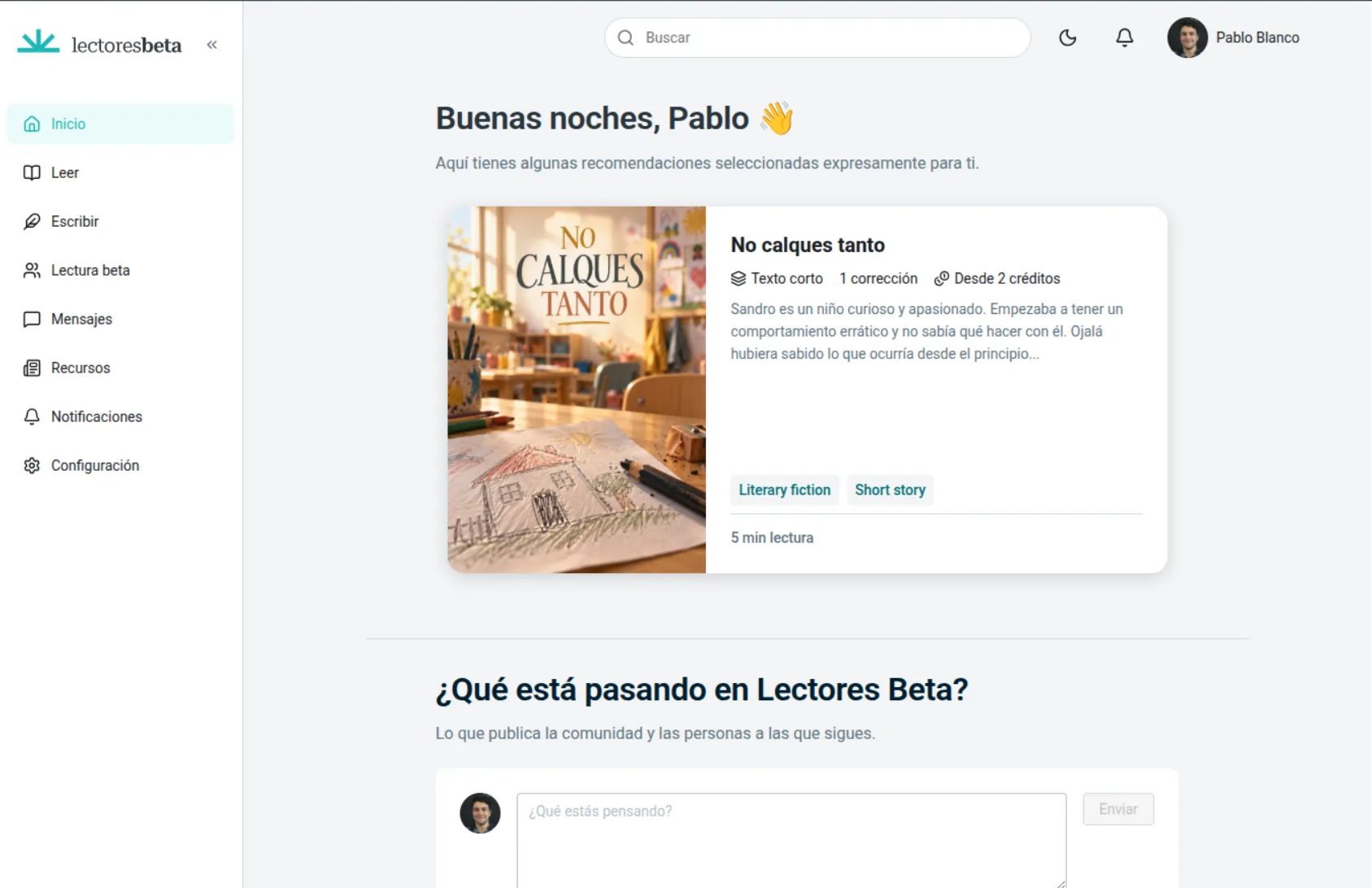Click the Notificaciones bell icon in sidebar
Image resolution: width=1372 pixels, height=888 pixels.
tap(32, 416)
